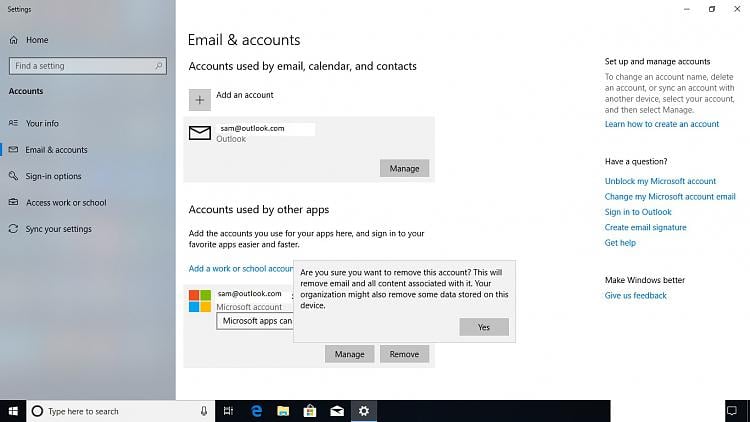Image resolution: width=750 pixels, height=422 pixels.
Task: Confirm removal by clicking Yes
Action: (484, 327)
